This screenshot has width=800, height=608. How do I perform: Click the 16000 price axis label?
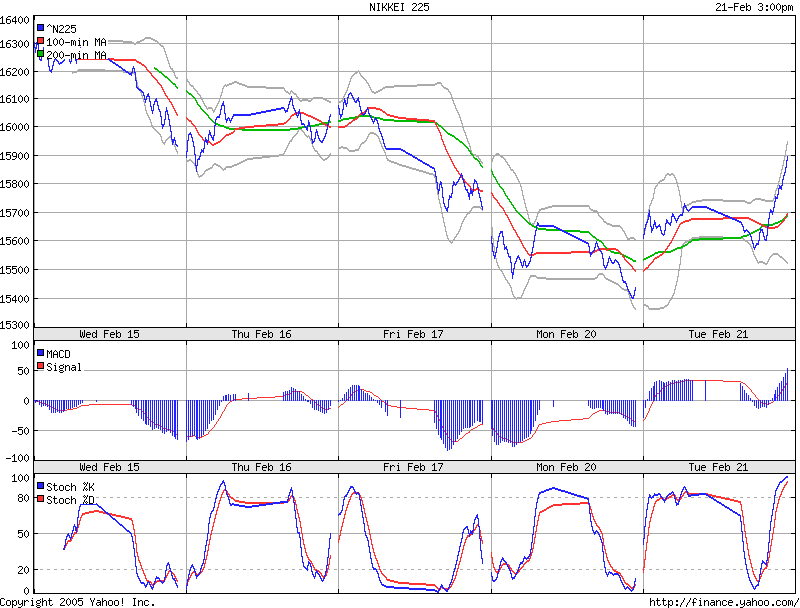(x=15, y=127)
